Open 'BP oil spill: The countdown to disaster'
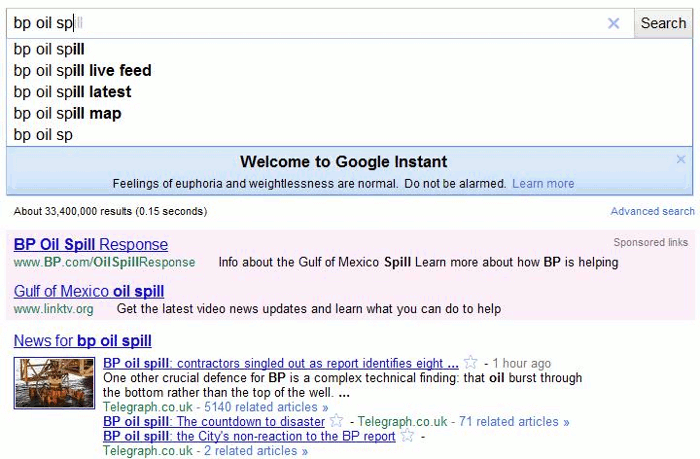The image size is (700, 459). (x=214, y=421)
